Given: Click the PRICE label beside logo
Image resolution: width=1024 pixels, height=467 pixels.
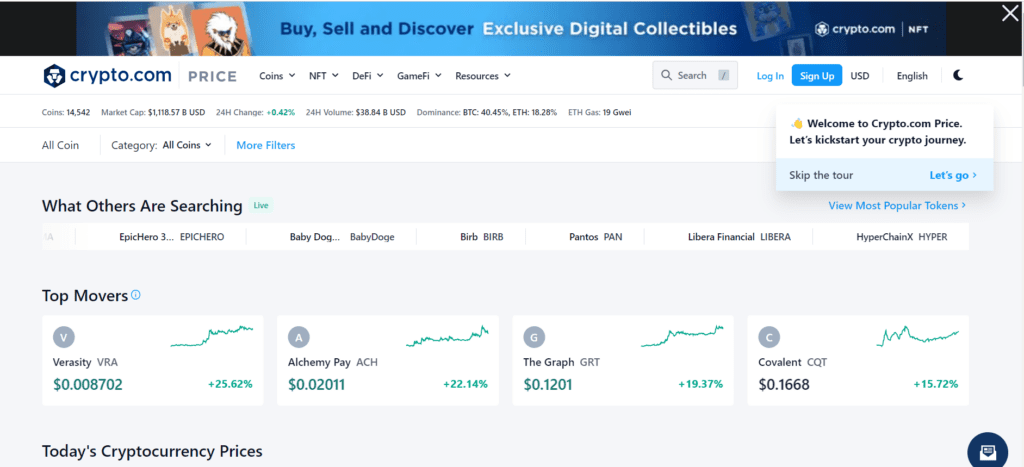Looking at the screenshot, I should pos(212,76).
